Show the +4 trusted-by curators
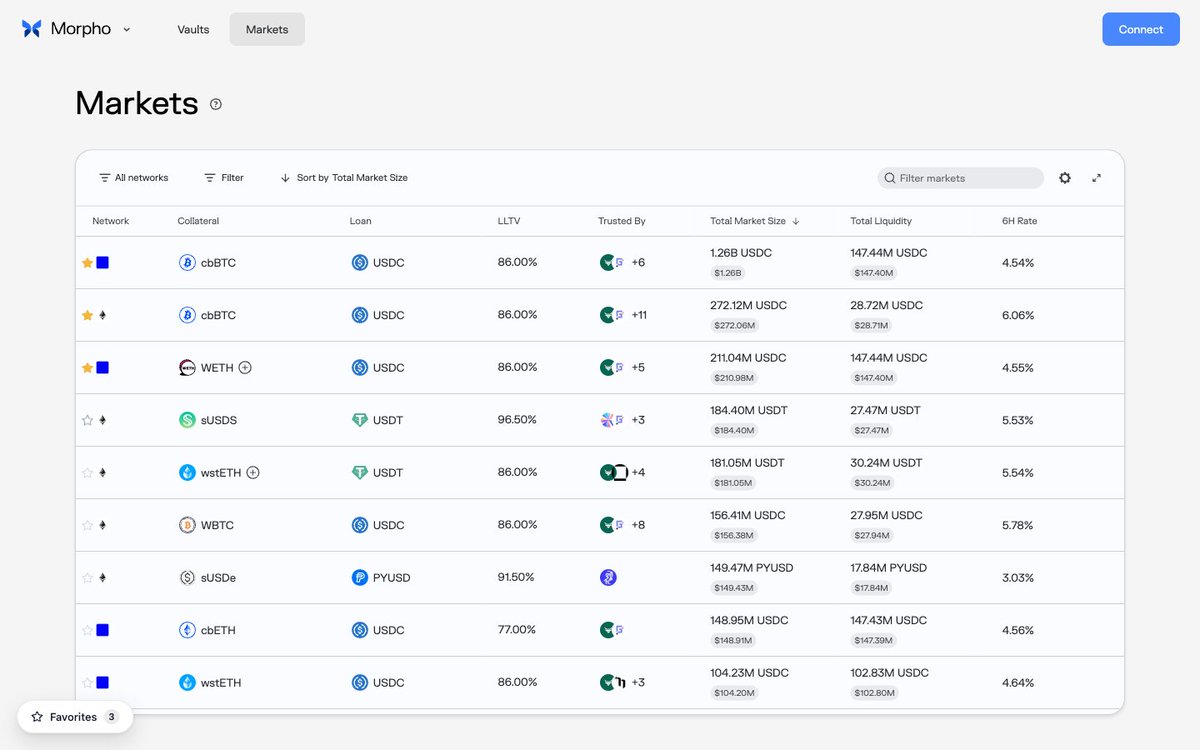 click(638, 473)
